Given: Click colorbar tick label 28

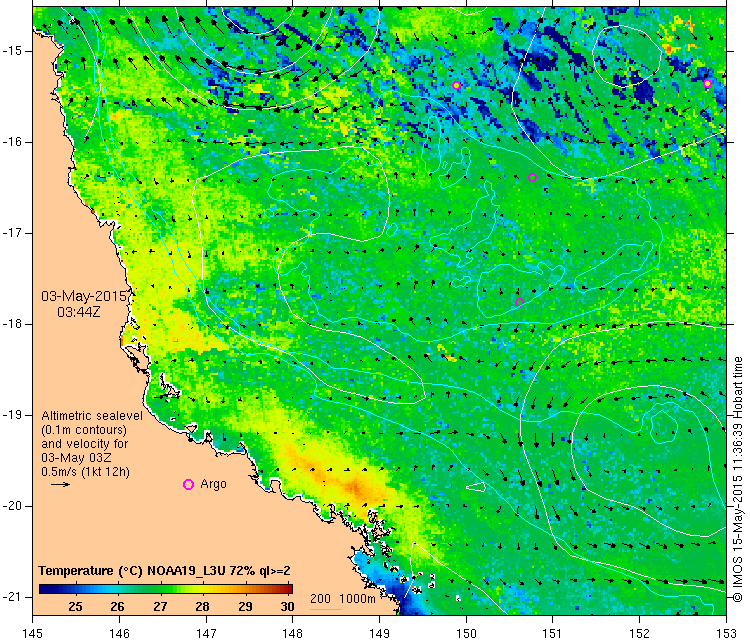Looking at the screenshot, I should coord(202,607).
